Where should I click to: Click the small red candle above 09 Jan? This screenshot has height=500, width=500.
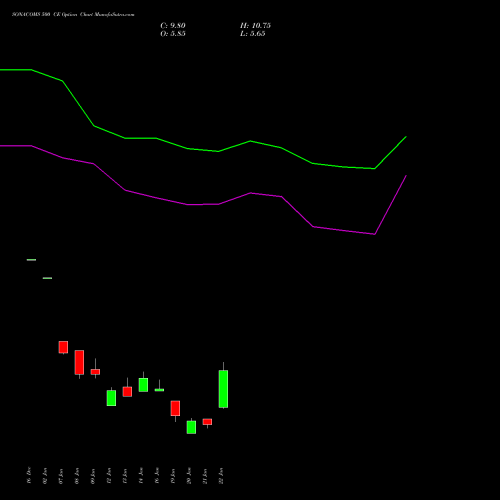95,372
